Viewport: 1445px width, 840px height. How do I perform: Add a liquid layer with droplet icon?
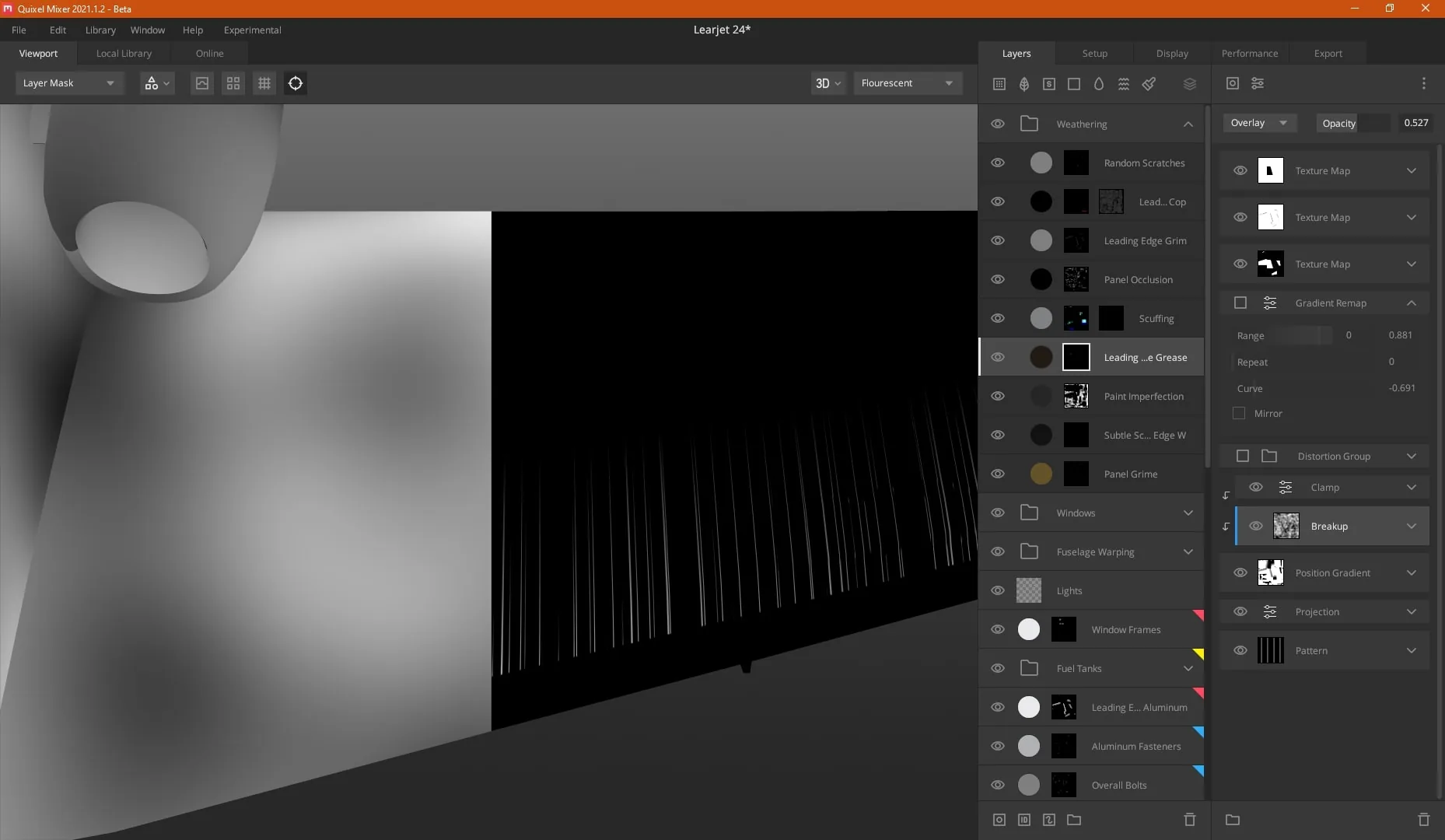click(x=1099, y=84)
